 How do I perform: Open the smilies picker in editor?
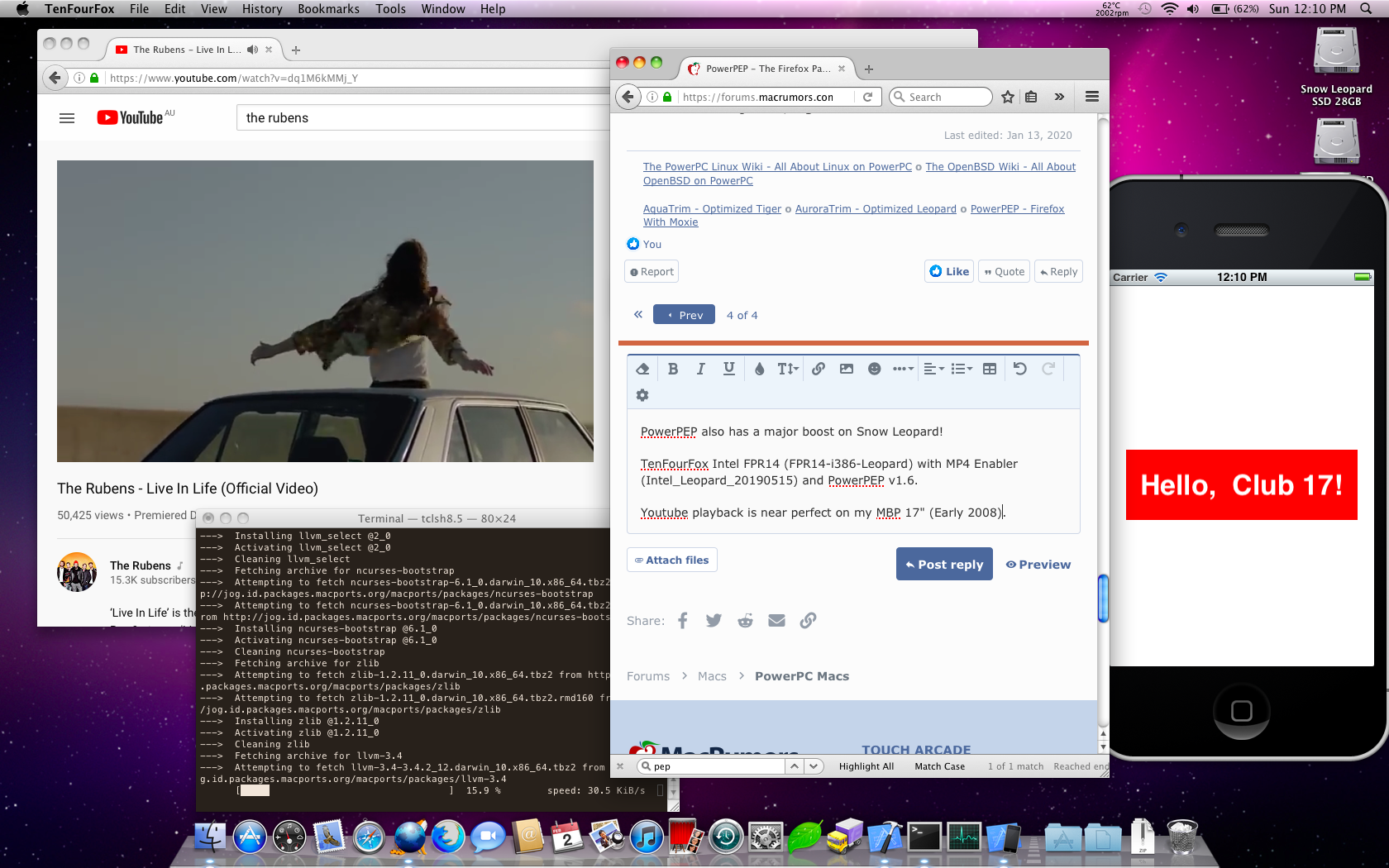click(x=875, y=369)
